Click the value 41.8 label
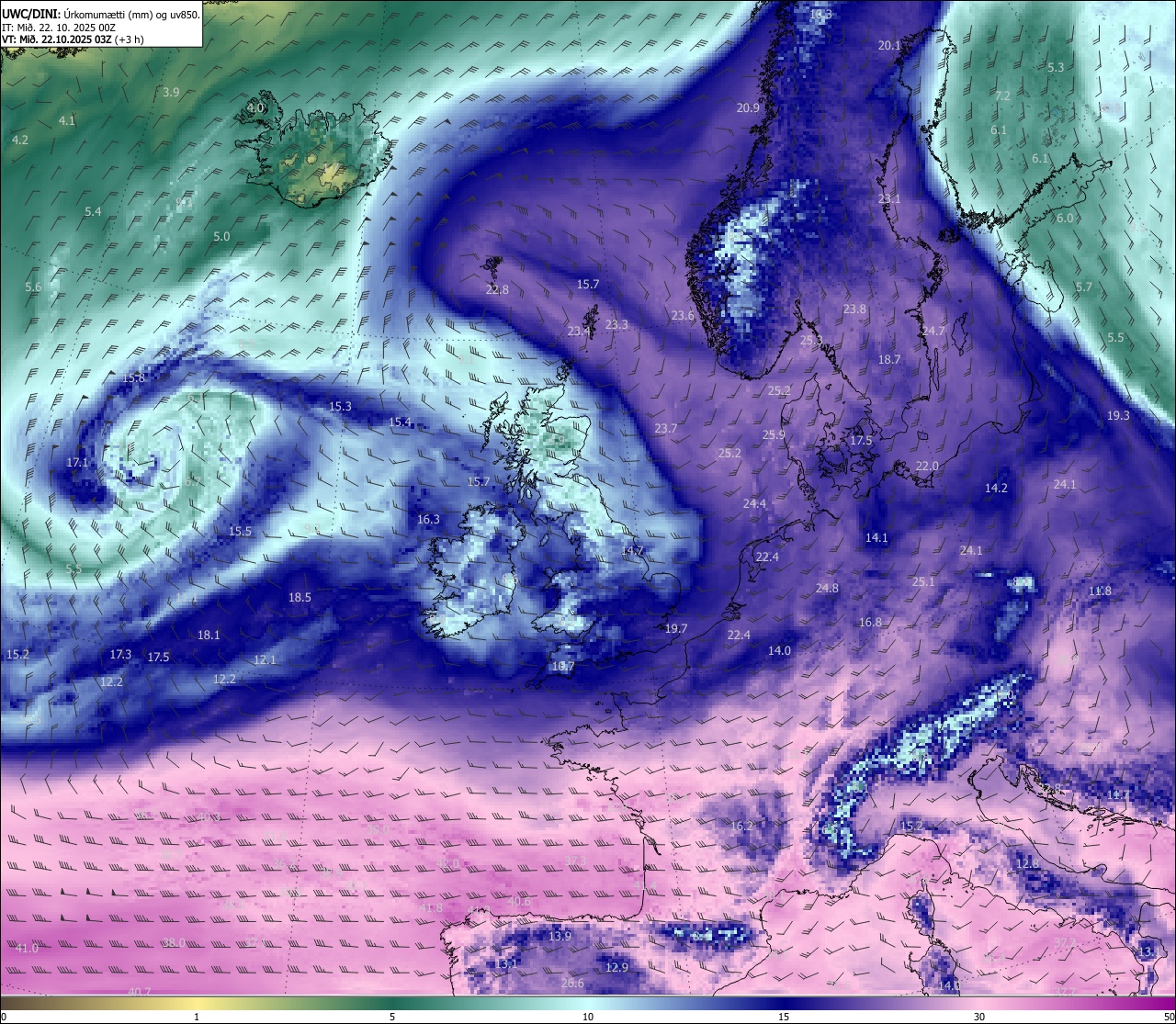This screenshot has height=1024, width=1176. [x=431, y=908]
